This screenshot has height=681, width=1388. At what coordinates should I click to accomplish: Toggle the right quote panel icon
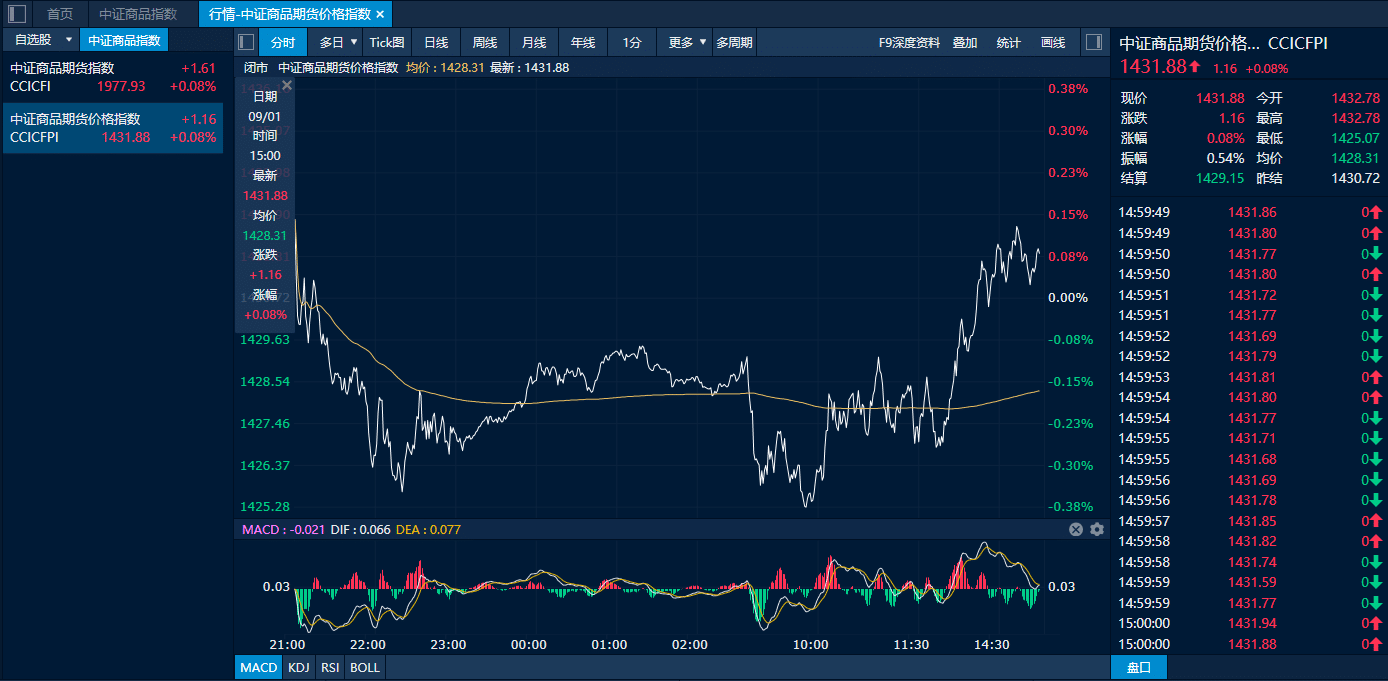pos(1093,42)
